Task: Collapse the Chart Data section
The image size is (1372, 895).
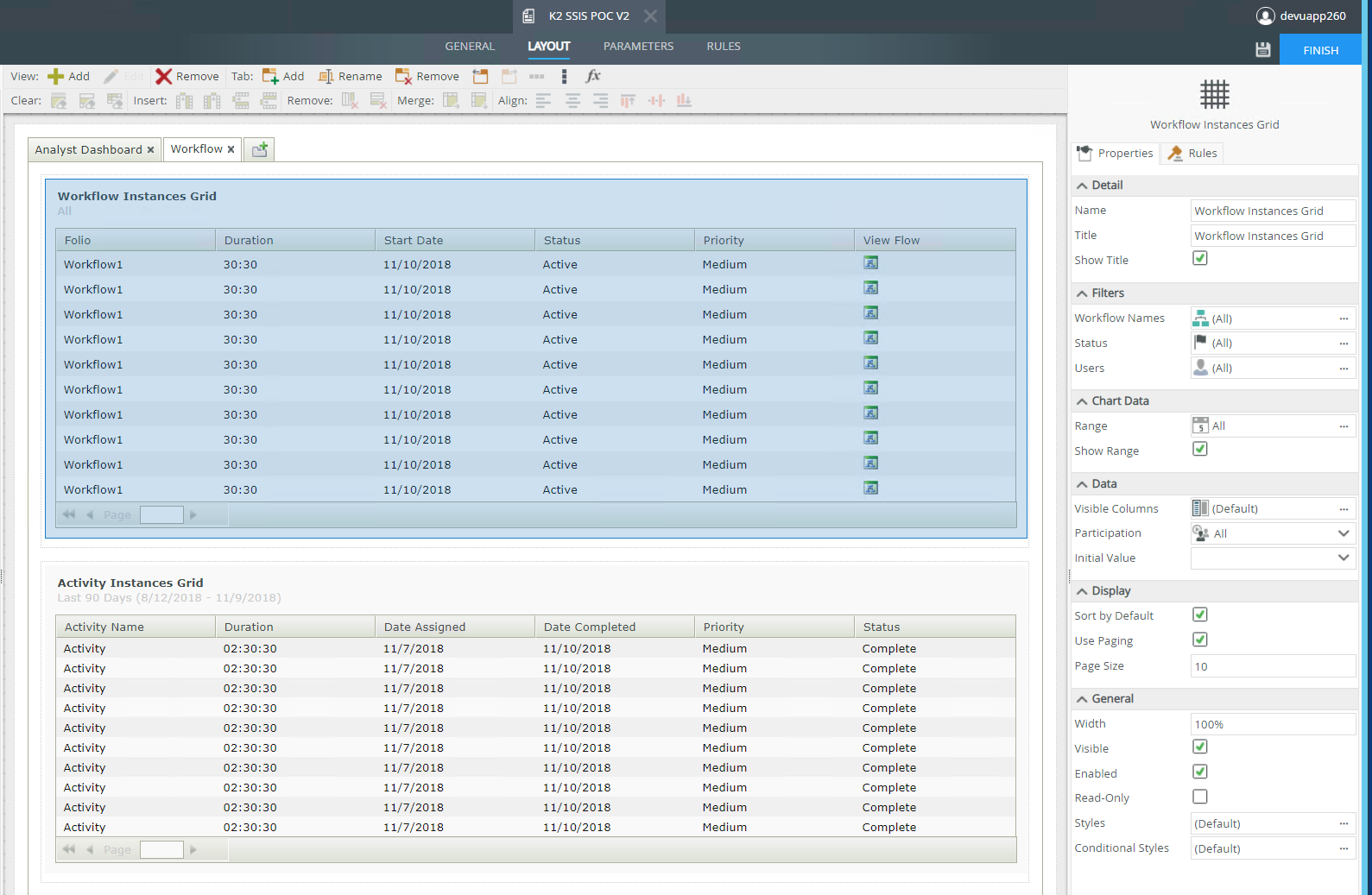Action: tap(1082, 401)
